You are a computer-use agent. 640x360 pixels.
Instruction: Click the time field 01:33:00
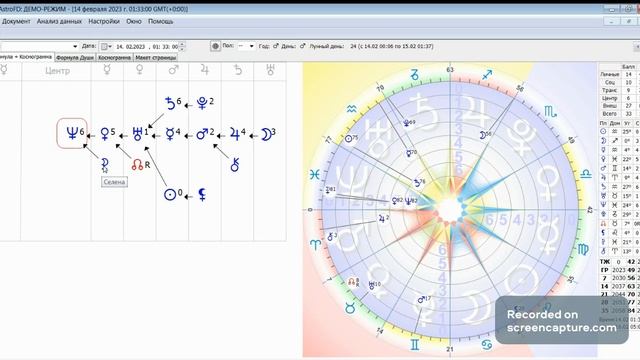coord(165,47)
